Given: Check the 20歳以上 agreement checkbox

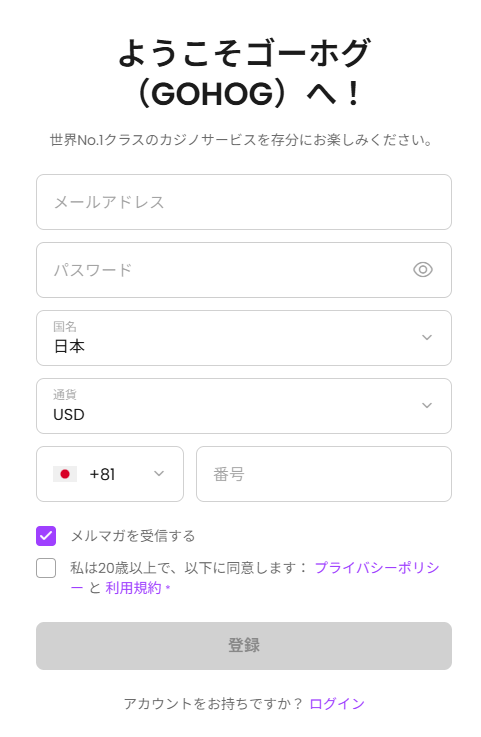Looking at the screenshot, I should 46,568.
